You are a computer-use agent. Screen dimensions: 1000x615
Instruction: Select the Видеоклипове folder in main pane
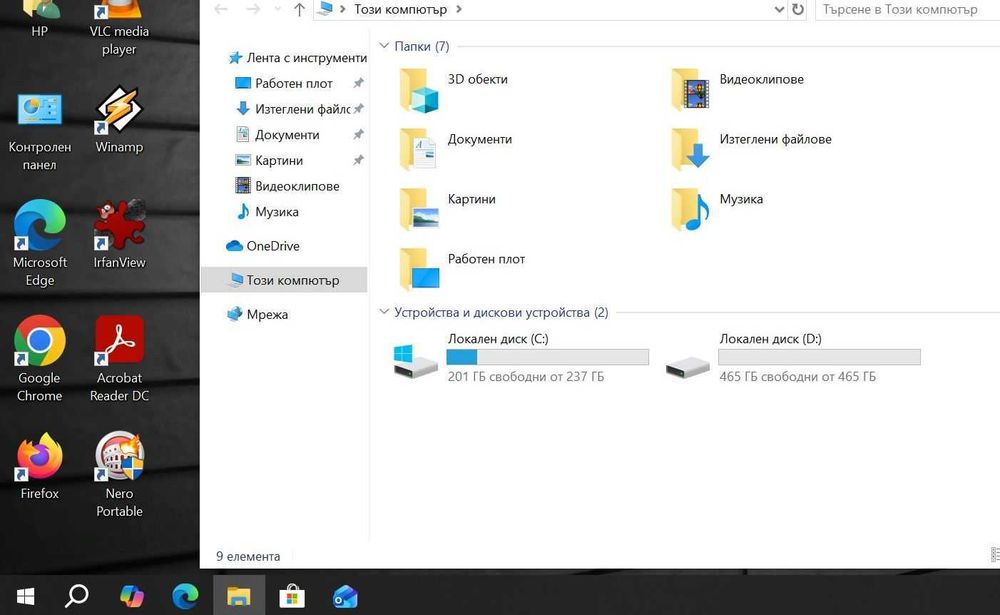(737, 91)
